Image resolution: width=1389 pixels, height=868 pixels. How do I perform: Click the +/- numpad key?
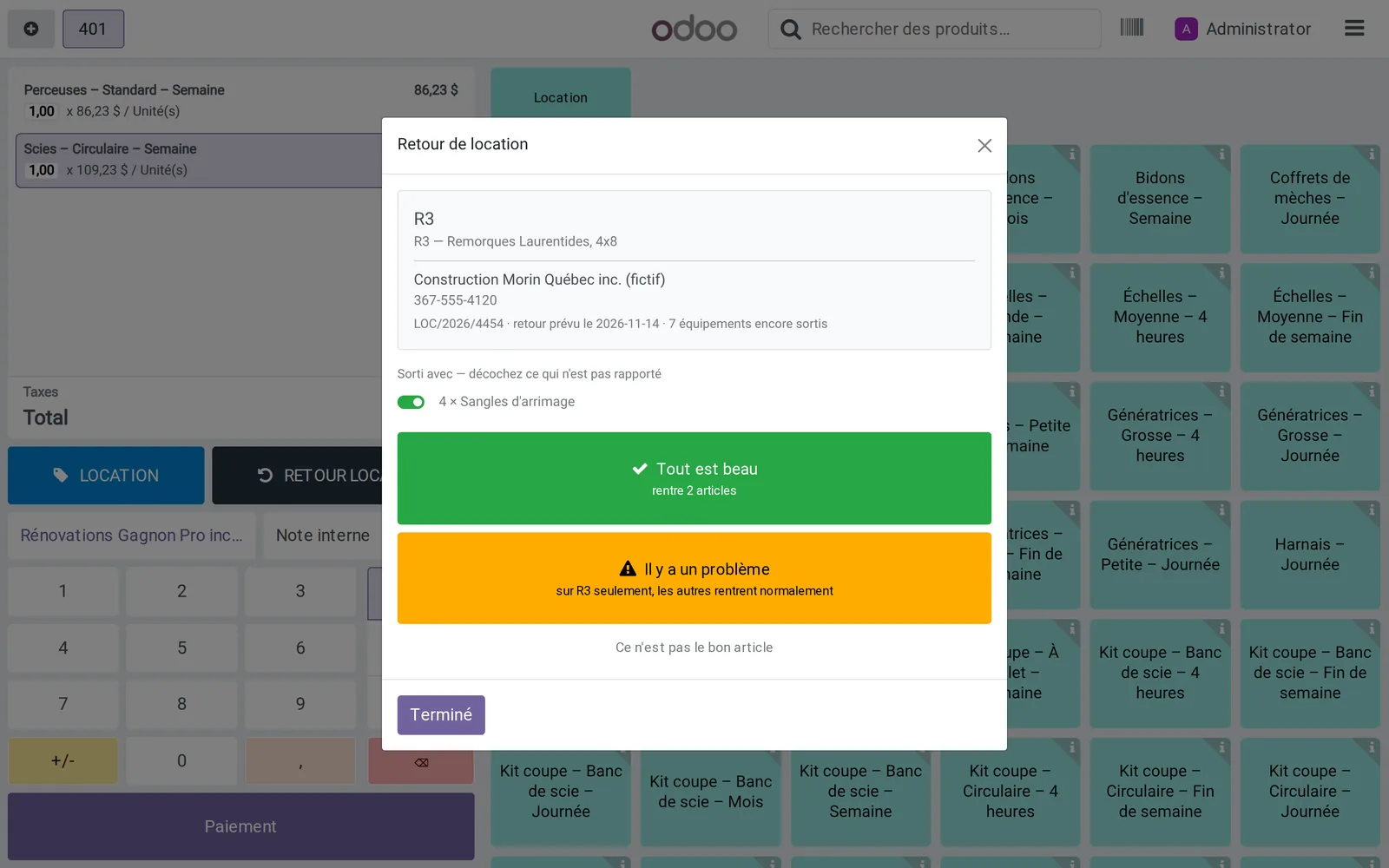[x=63, y=761]
